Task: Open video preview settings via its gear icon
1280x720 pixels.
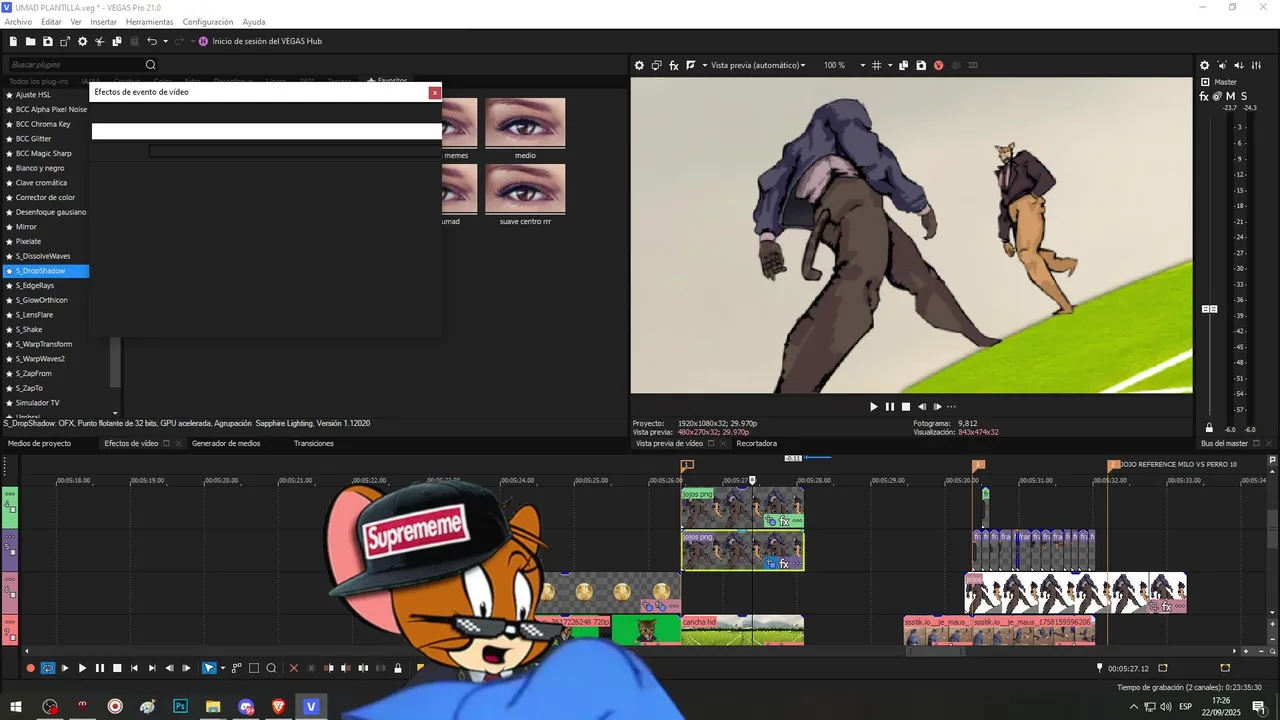Action: [640, 65]
